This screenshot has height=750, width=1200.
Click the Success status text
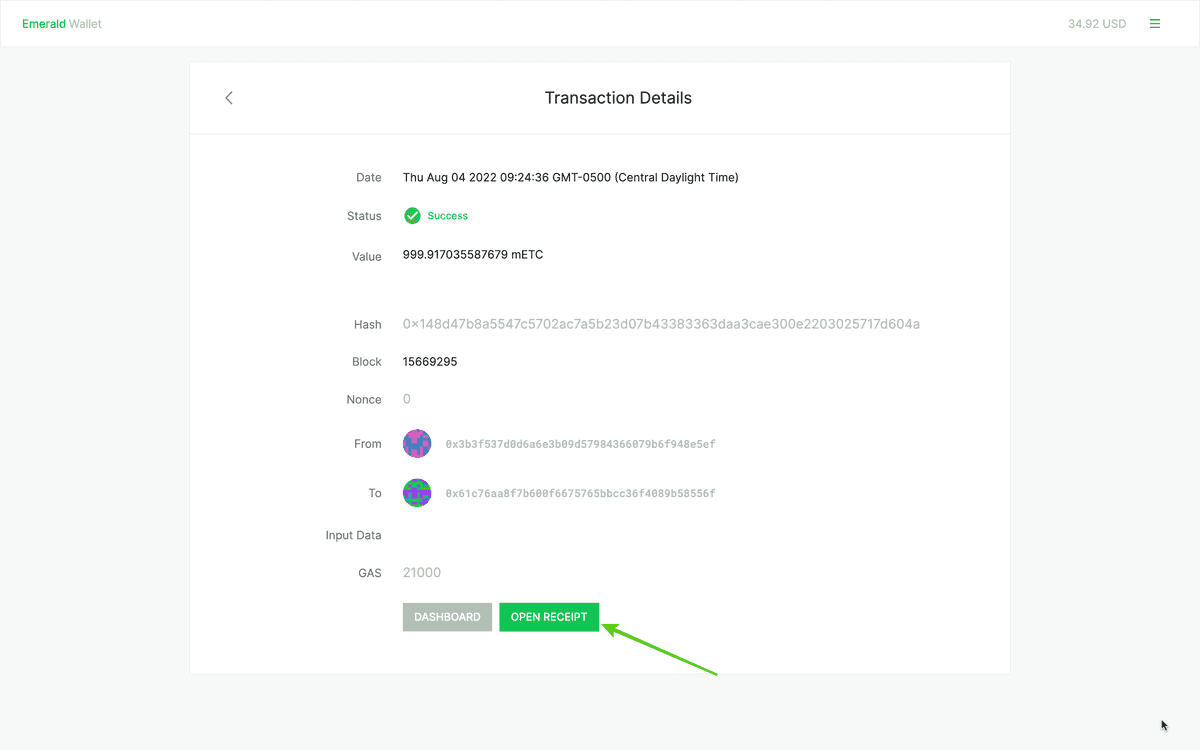[448, 216]
